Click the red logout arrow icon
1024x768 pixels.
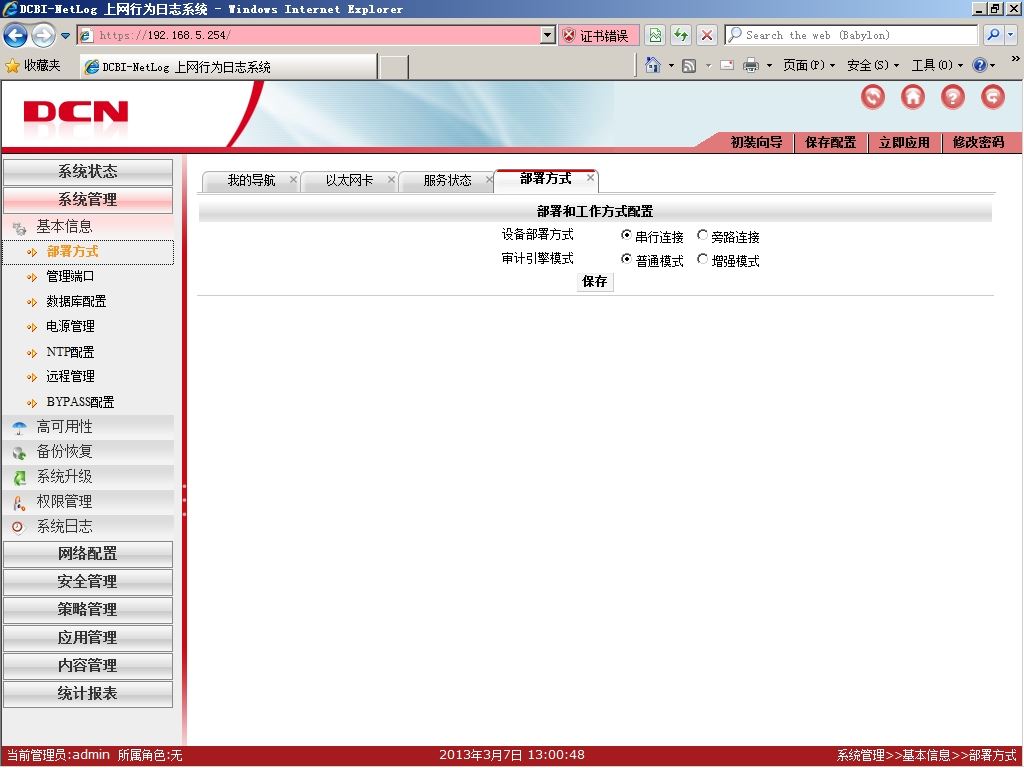[993, 97]
